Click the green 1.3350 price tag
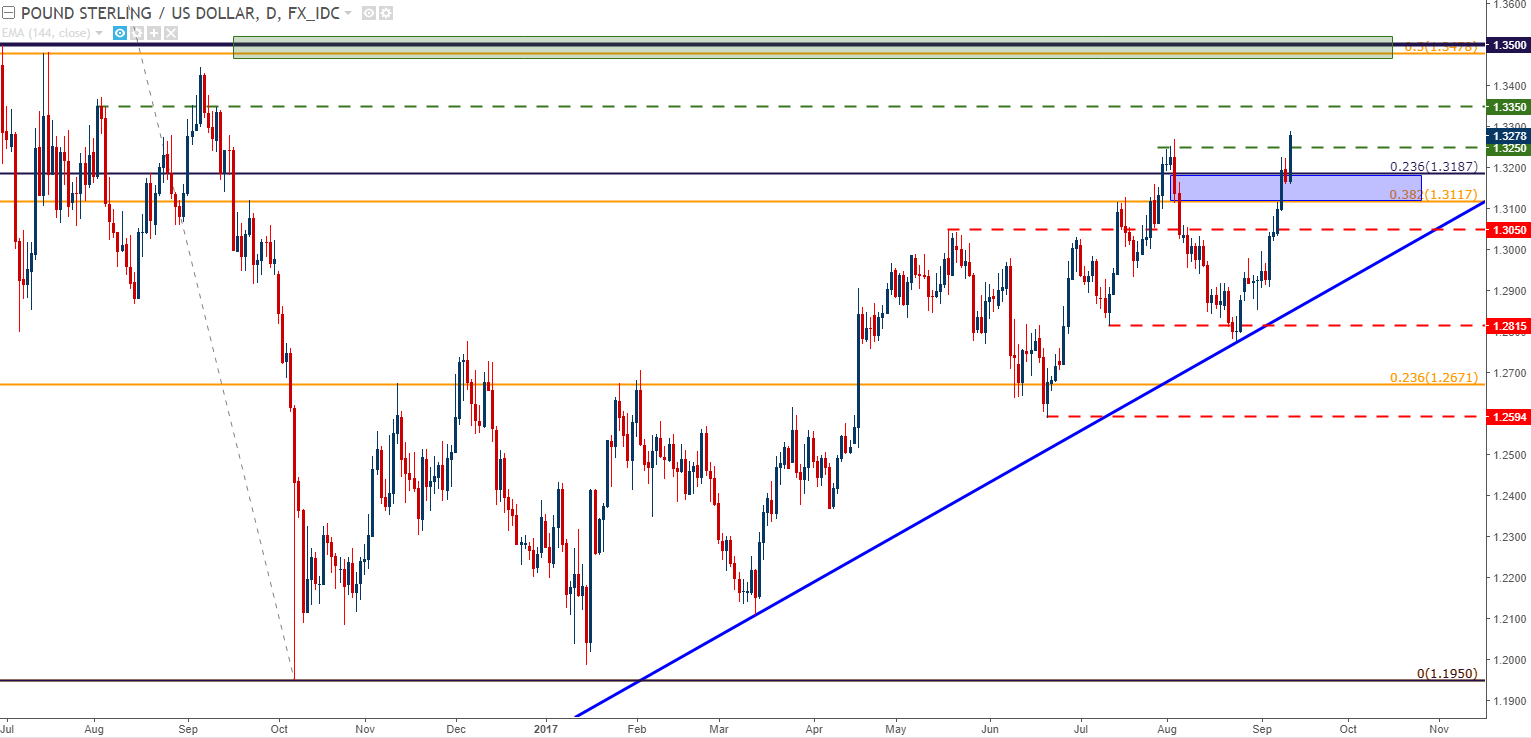The width and height of the screenshot is (1531, 738). [x=1507, y=106]
